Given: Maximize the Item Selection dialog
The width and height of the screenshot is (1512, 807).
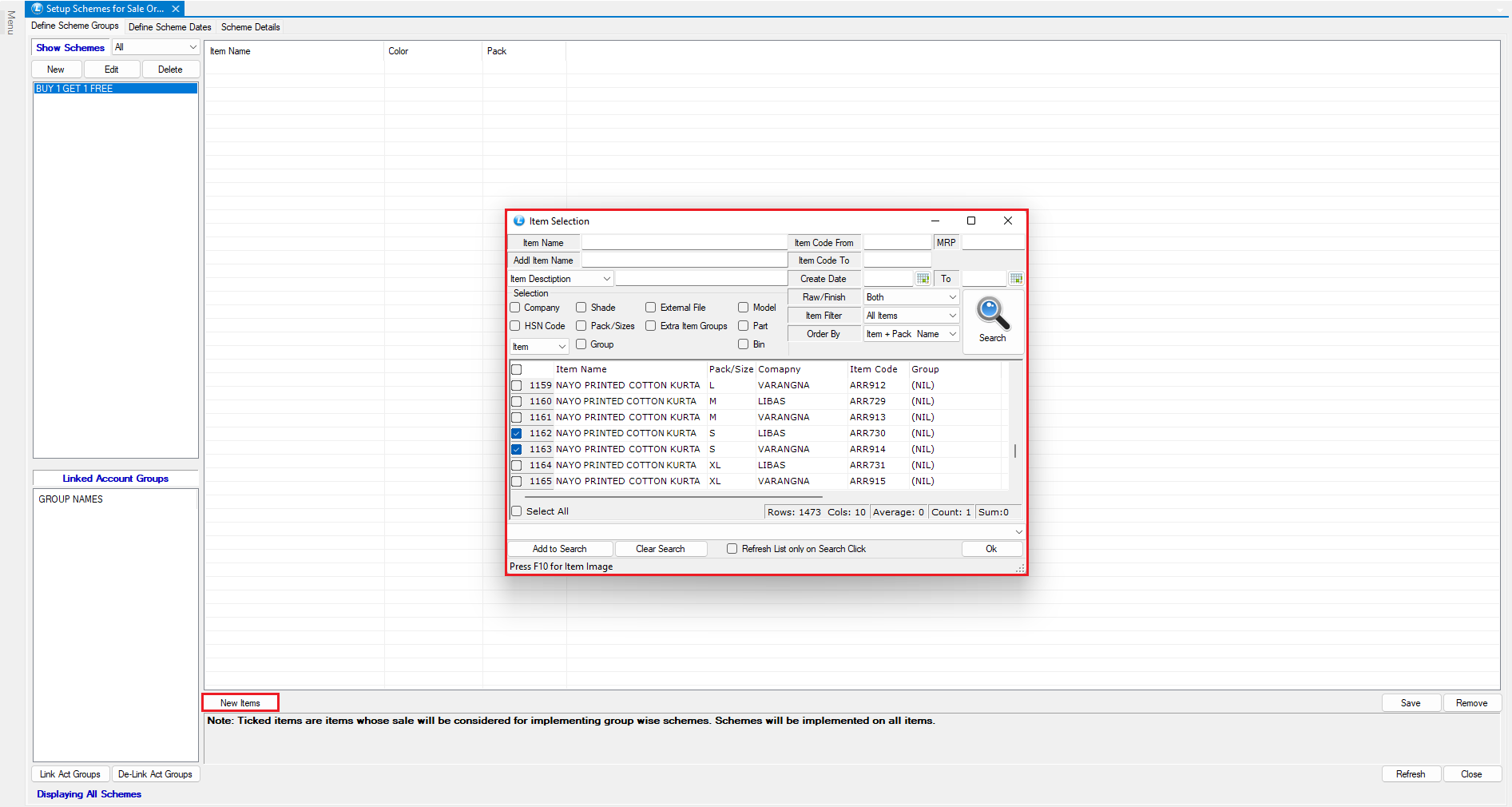Looking at the screenshot, I should pos(971,221).
